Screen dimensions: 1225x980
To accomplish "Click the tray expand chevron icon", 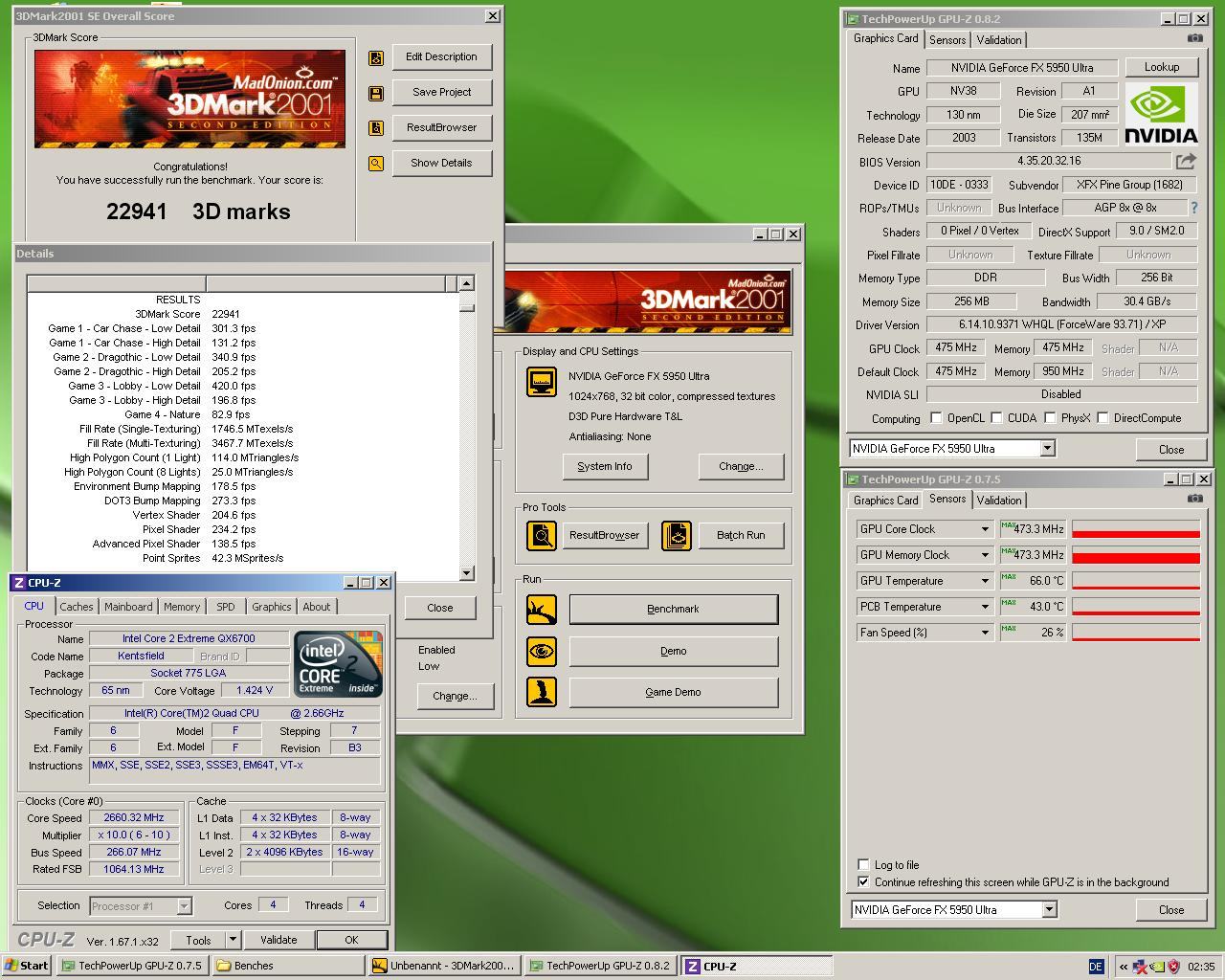I will tap(1123, 967).
